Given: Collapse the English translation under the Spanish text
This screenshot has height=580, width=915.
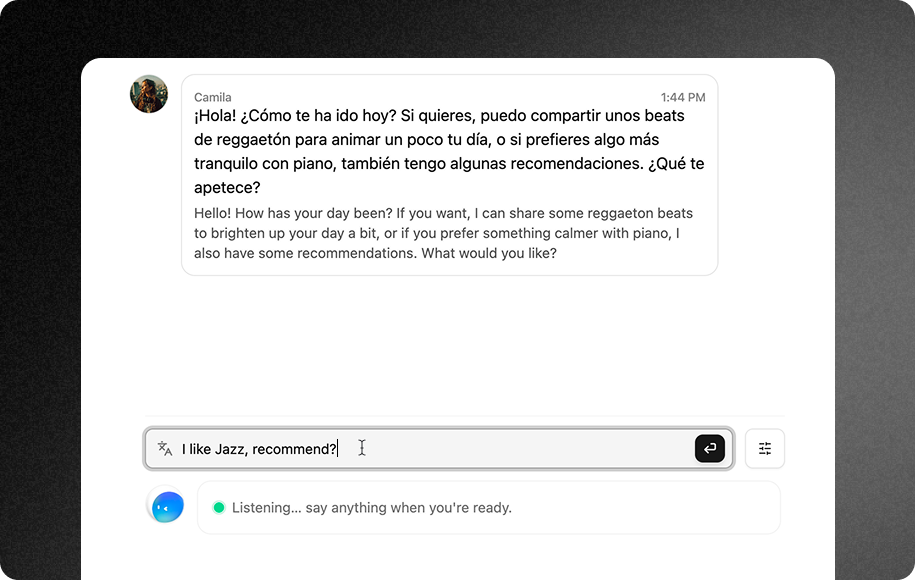Looking at the screenshot, I should pyautogui.click(x=449, y=232).
